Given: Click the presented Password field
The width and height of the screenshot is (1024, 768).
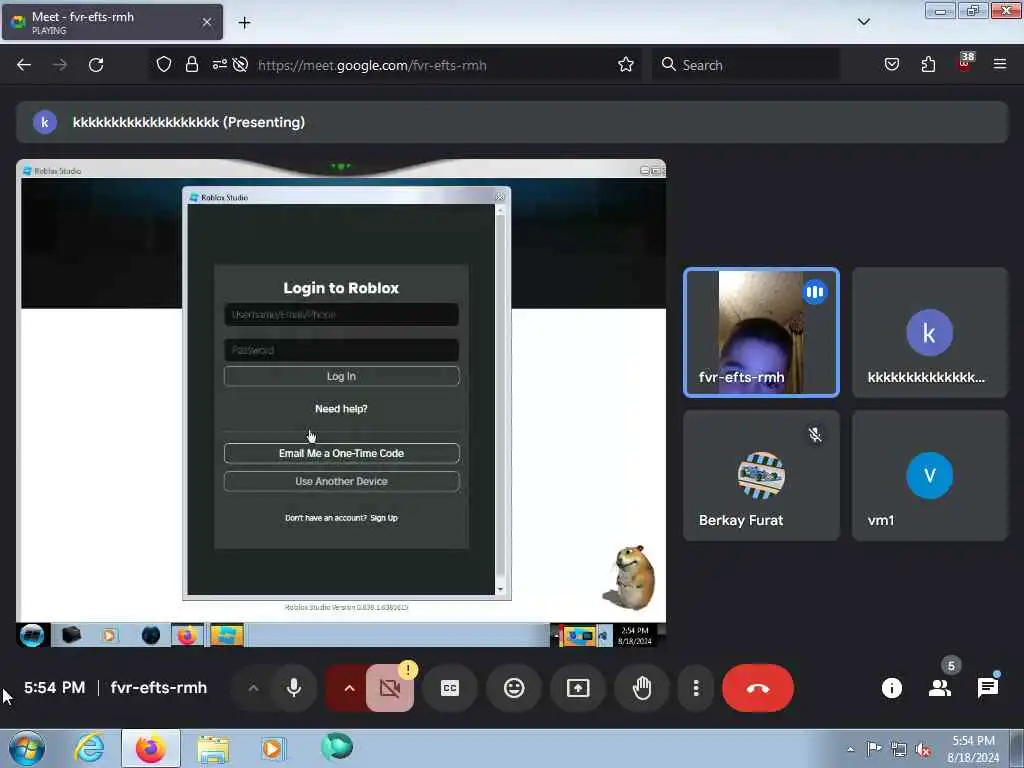Looking at the screenshot, I should tap(342, 350).
